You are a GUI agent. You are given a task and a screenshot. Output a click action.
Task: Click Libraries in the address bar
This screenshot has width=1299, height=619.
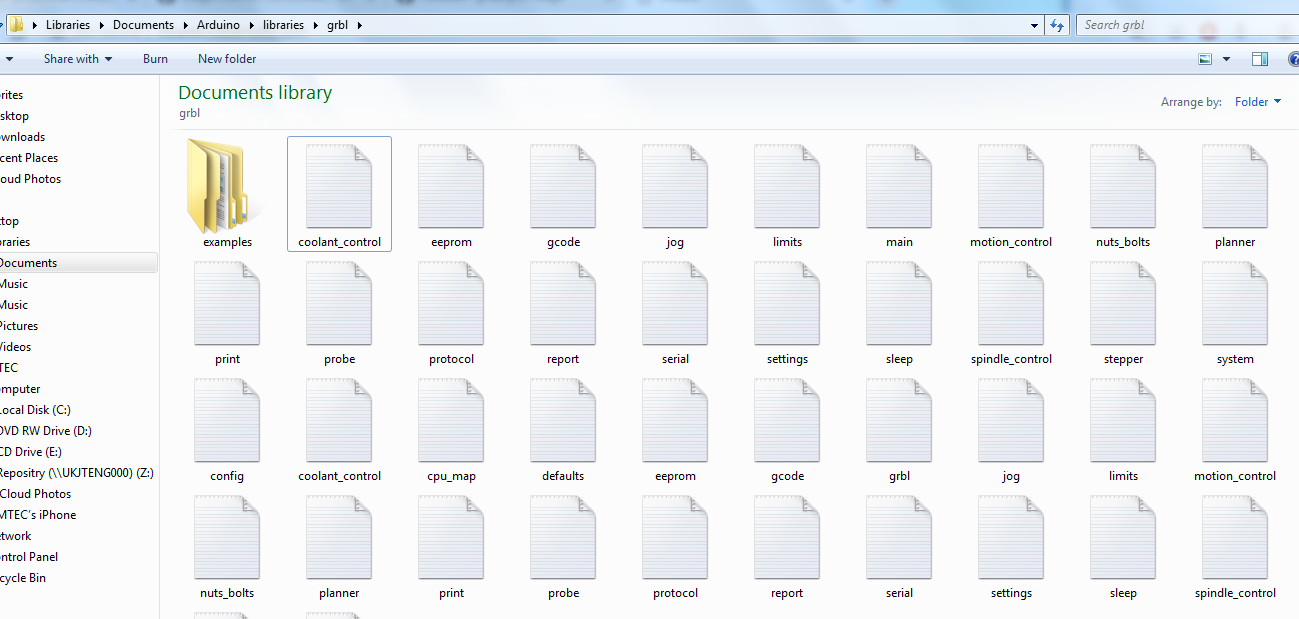(x=67, y=25)
